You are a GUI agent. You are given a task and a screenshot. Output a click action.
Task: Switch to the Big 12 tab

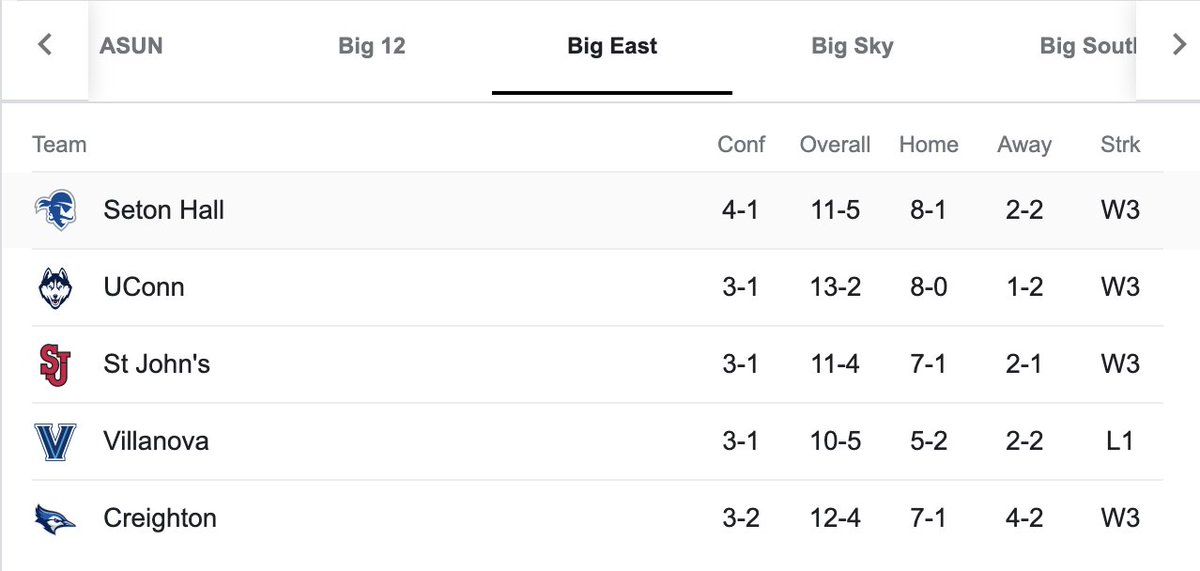(x=372, y=46)
